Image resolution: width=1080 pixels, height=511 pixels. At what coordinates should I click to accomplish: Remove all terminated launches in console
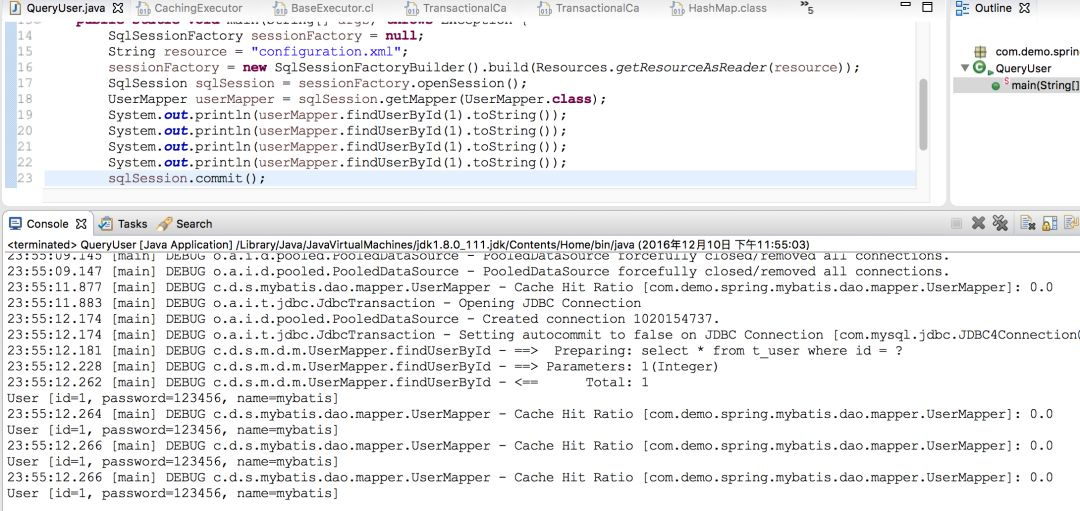pyautogui.click(x=1000, y=223)
